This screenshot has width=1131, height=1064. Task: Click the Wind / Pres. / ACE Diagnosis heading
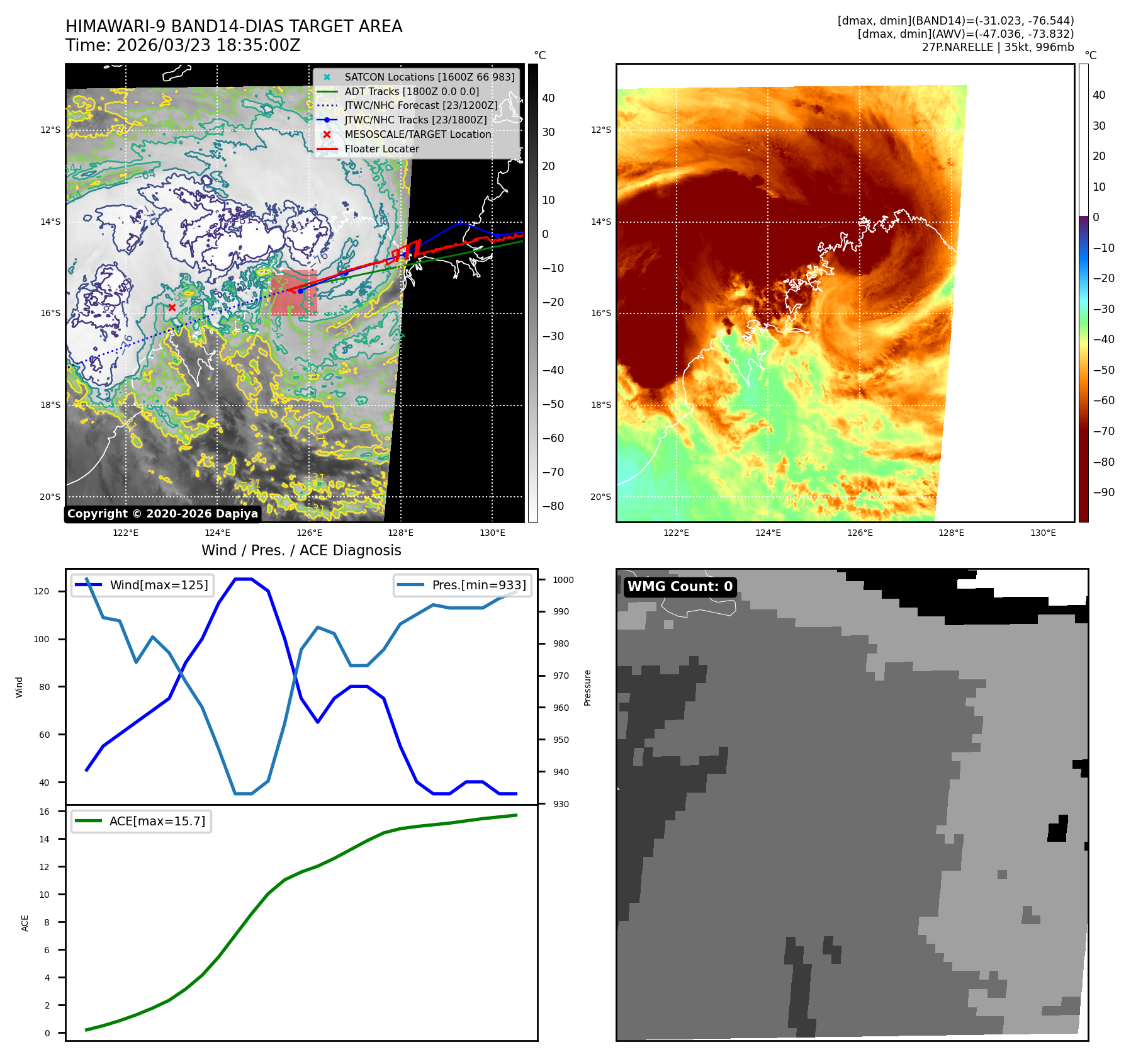pos(301,550)
